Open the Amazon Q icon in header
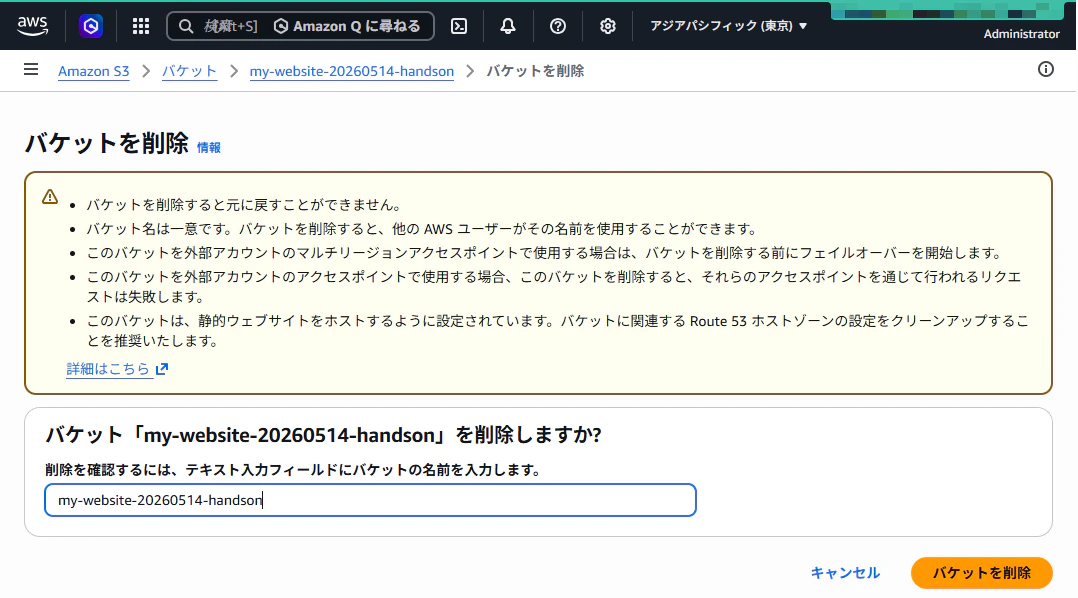Screen dimensions: 1078x598 click(x=91, y=25)
